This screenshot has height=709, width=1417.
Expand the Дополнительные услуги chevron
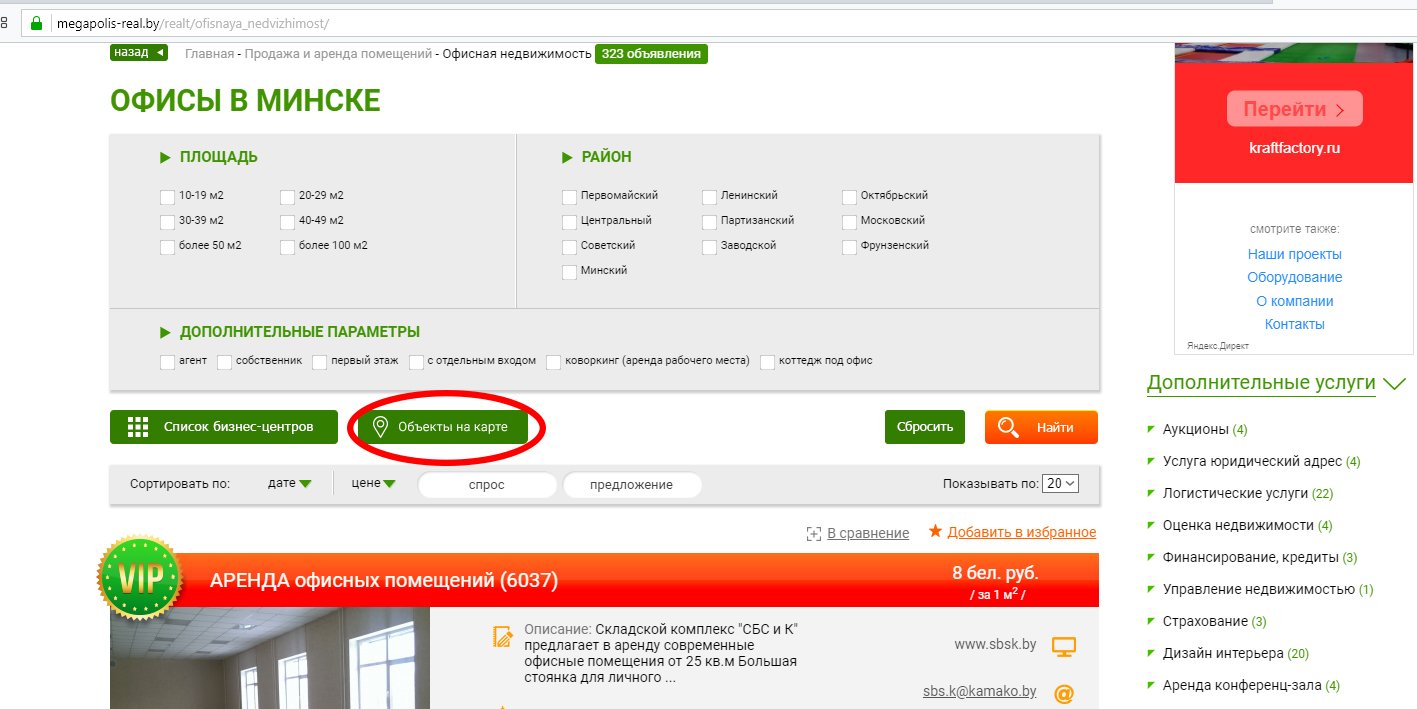(1394, 384)
